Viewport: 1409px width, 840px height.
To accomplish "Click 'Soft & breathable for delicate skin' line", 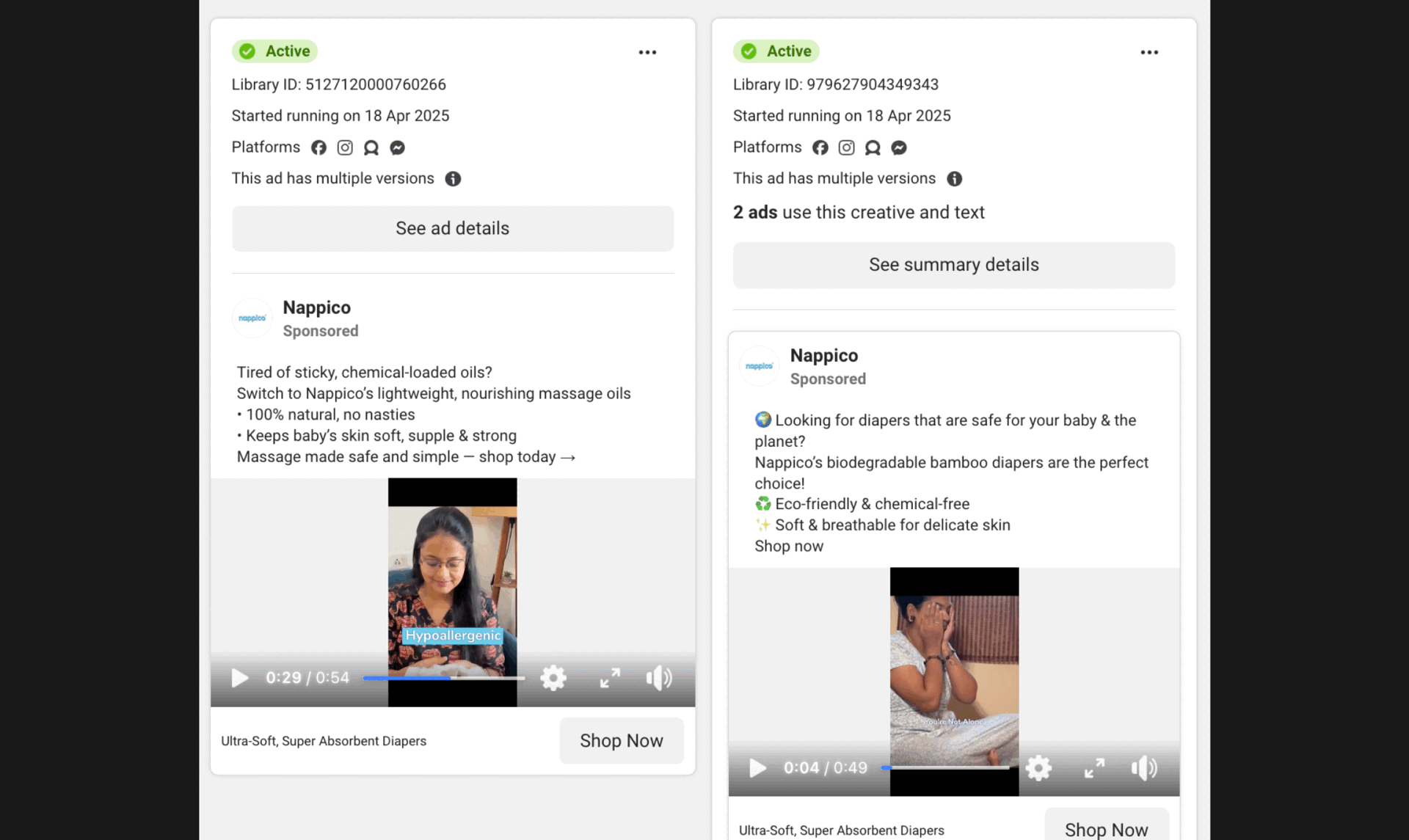I will pos(892,525).
